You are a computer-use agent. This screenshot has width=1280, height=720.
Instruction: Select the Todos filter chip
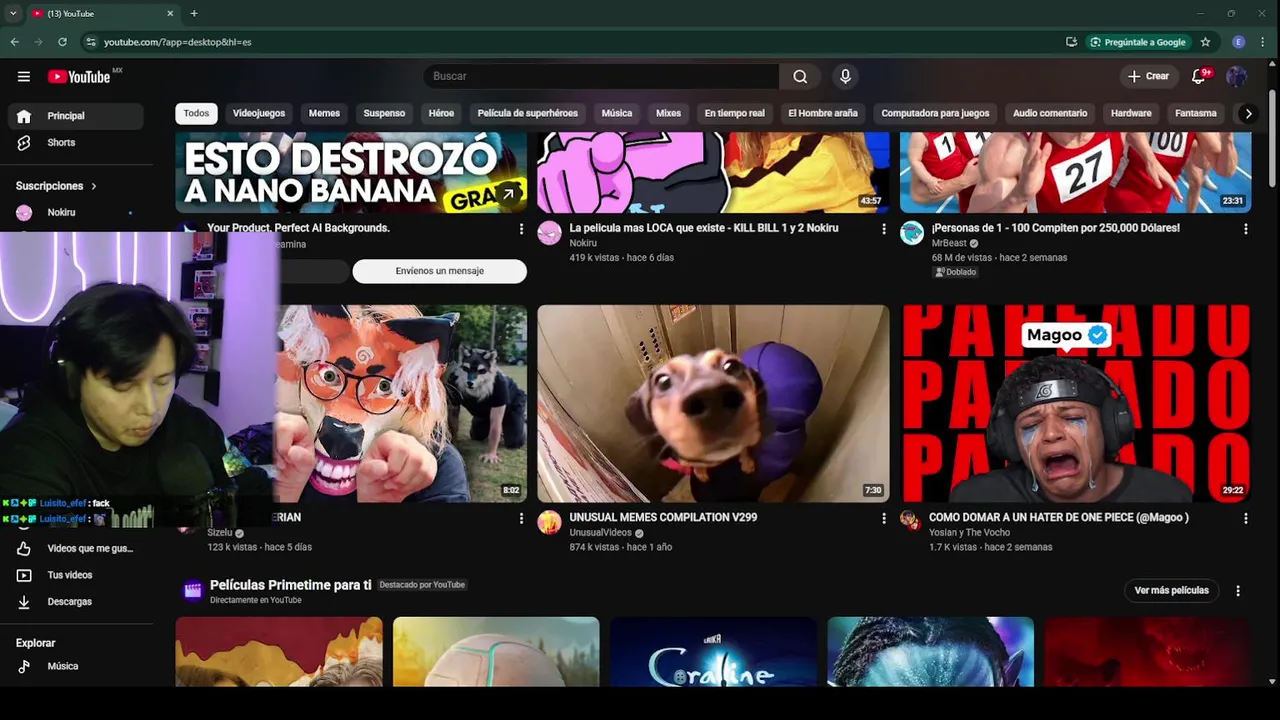pyautogui.click(x=196, y=113)
